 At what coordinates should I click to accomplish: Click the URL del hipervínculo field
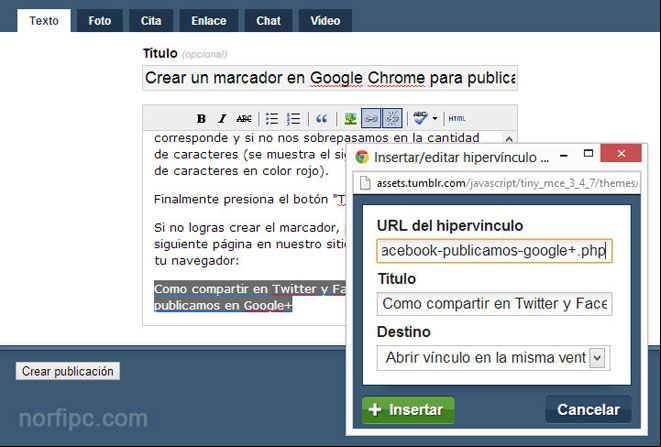494,251
